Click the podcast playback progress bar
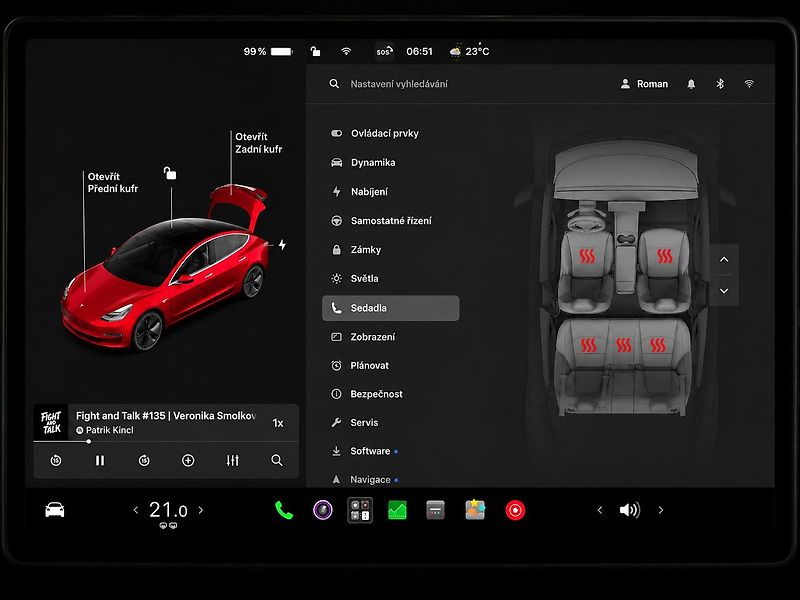 (x=166, y=441)
